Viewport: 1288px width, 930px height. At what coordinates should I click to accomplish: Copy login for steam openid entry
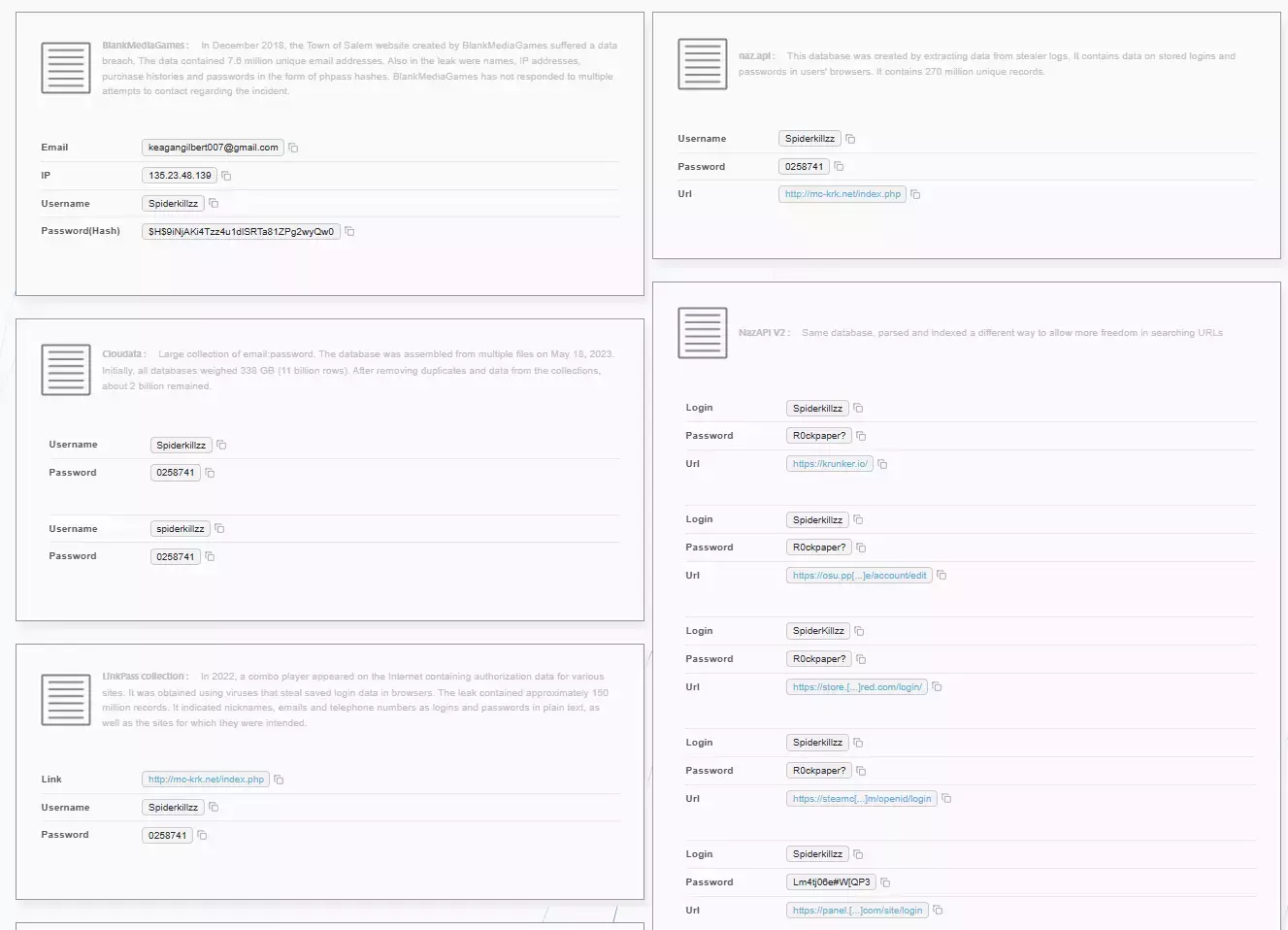tap(858, 744)
